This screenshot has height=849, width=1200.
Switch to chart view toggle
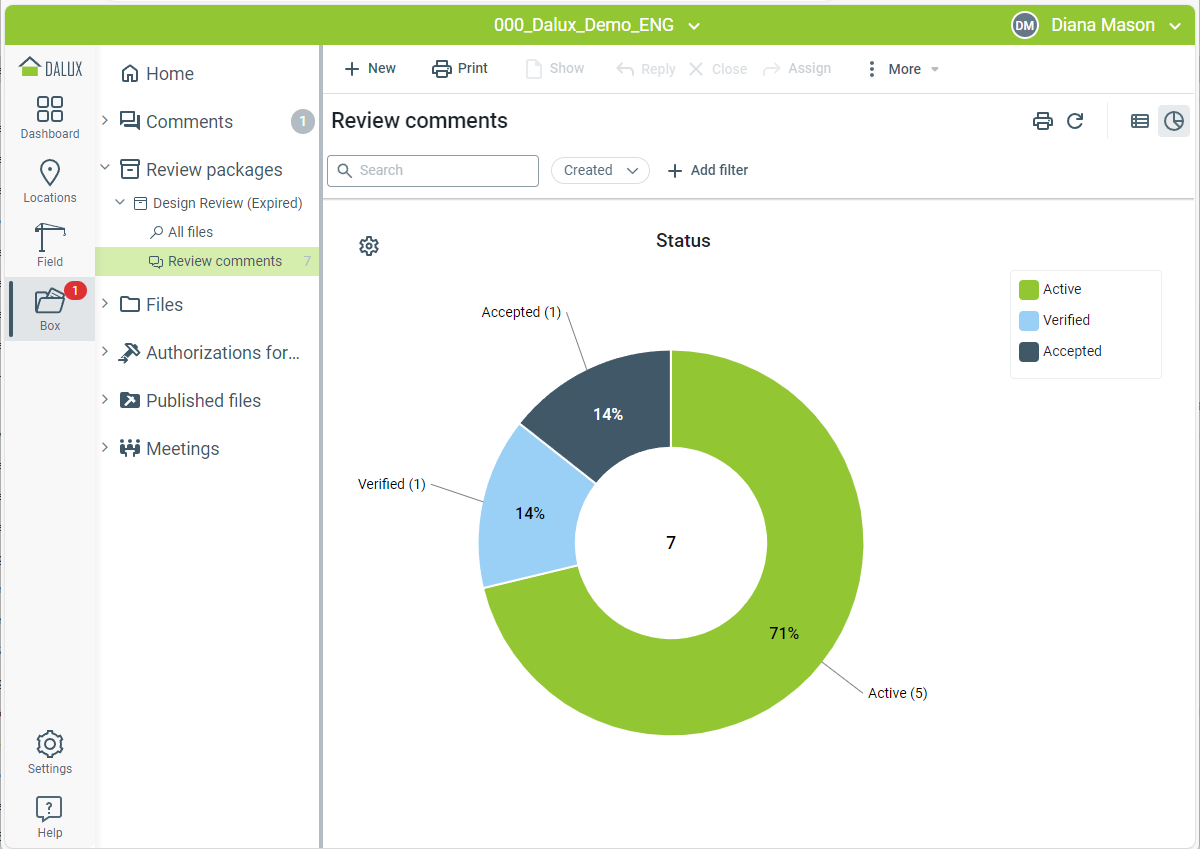tap(1174, 121)
